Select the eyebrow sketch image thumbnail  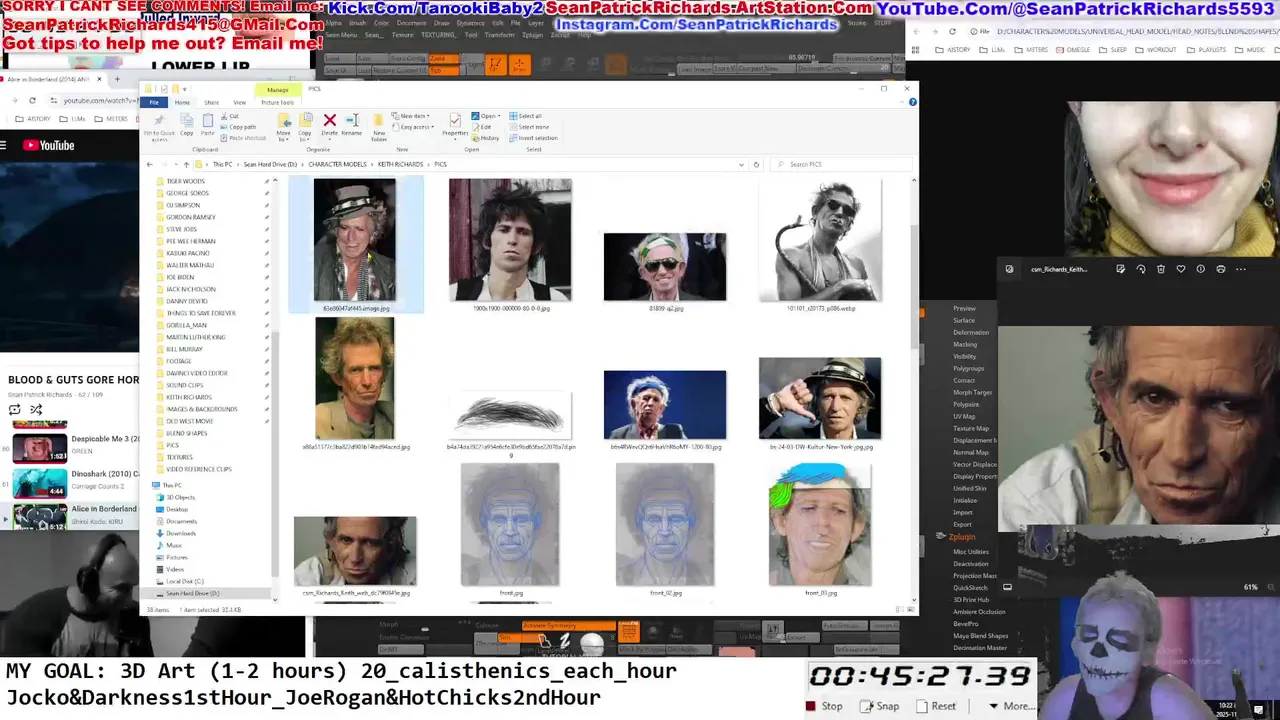click(x=510, y=413)
